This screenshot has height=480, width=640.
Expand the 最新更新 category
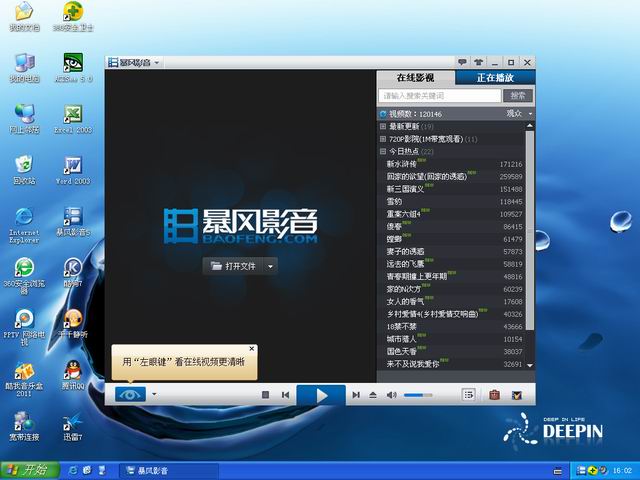[x=383, y=127]
